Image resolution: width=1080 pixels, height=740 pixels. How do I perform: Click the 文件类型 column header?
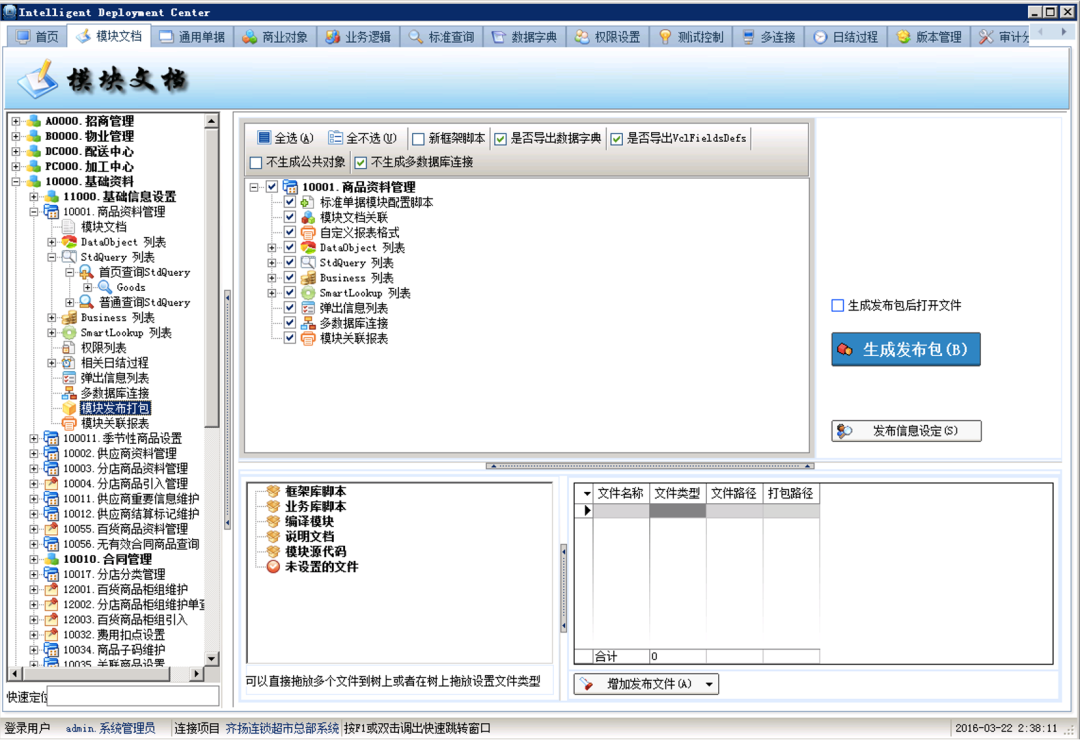pos(677,493)
